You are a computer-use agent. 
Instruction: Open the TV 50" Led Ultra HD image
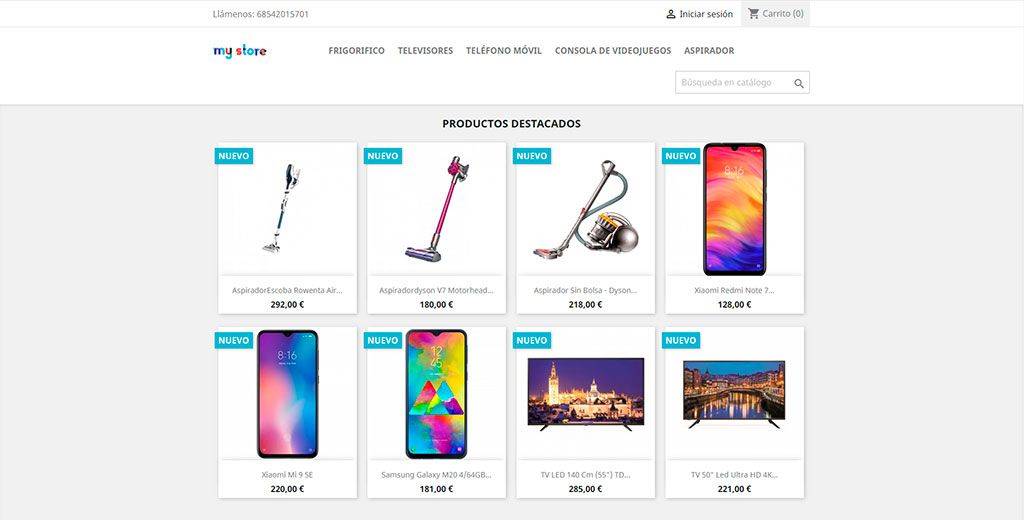click(x=735, y=394)
